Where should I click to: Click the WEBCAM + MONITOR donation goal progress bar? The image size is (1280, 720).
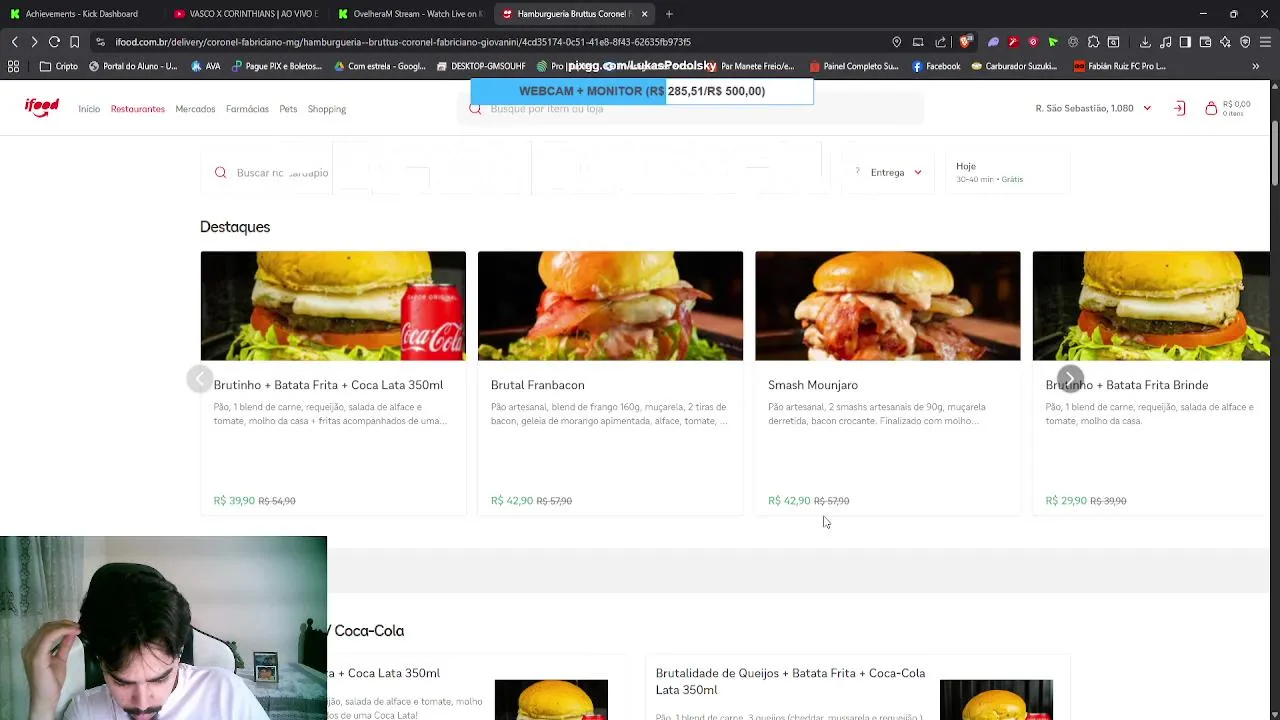642,91
